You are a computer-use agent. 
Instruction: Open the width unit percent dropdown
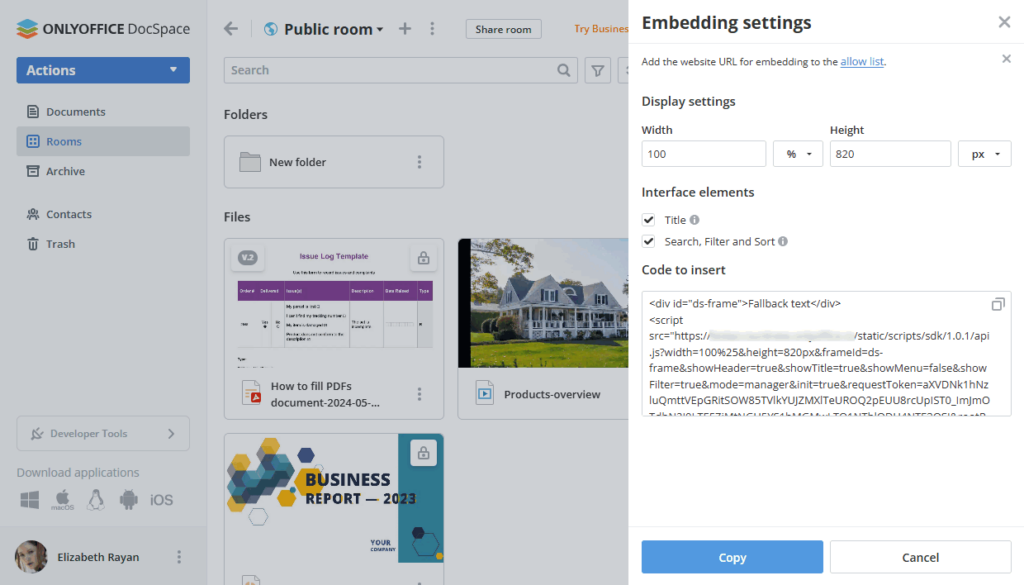click(x=797, y=154)
